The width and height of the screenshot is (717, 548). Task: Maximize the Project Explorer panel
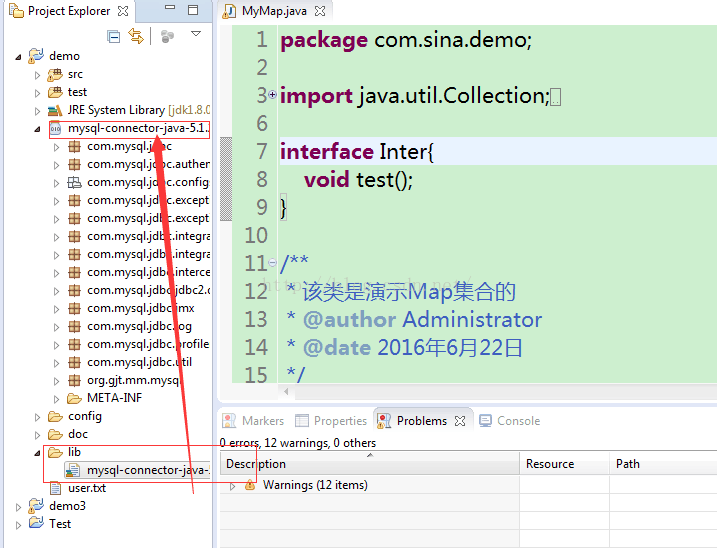[193, 10]
